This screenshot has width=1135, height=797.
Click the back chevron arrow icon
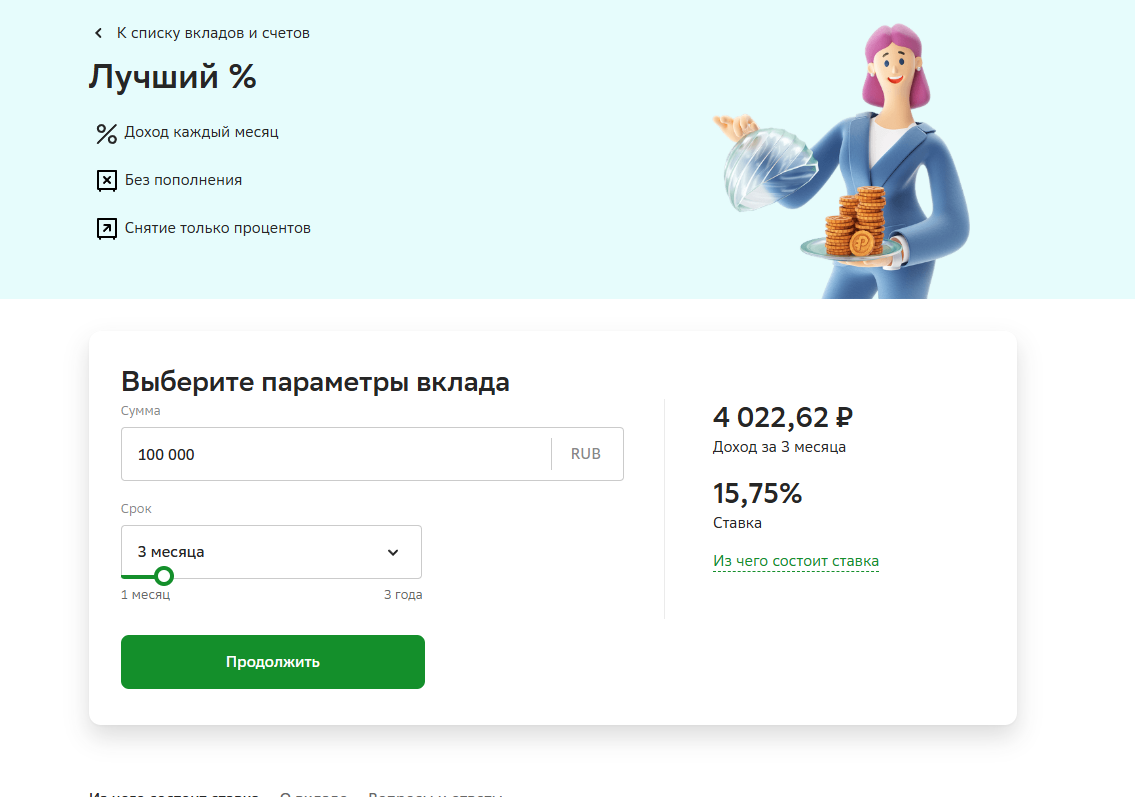98,33
